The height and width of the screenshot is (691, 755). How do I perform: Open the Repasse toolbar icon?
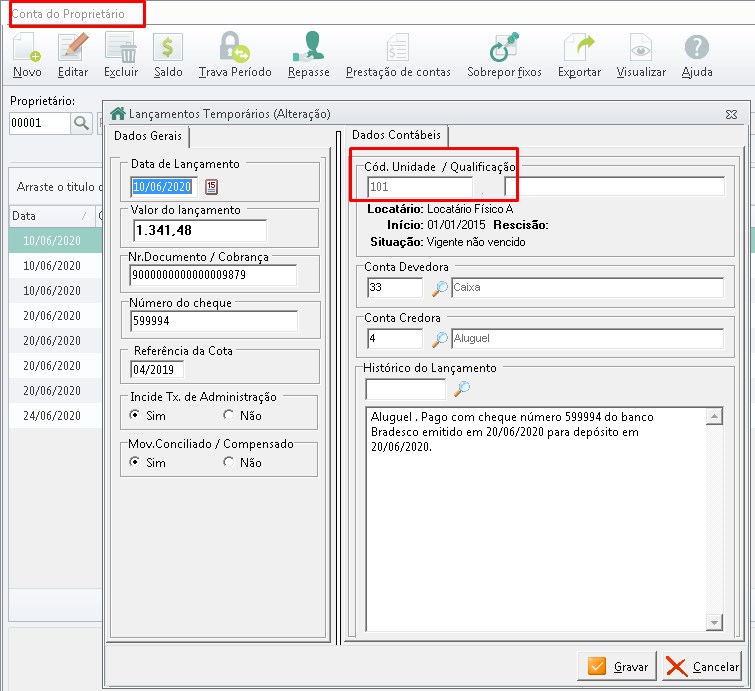[308, 49]
